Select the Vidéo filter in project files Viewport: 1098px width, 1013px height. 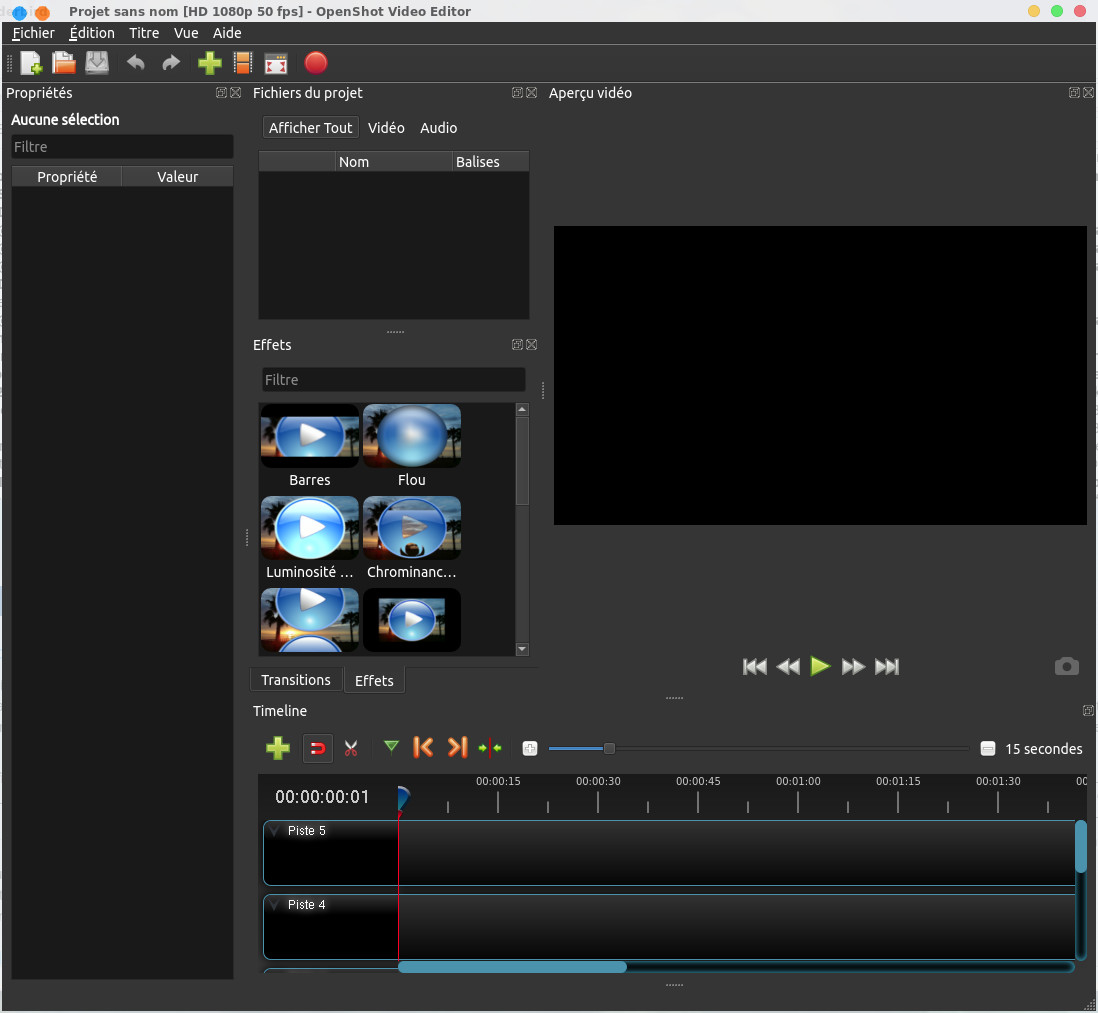[x=386, y=128]
